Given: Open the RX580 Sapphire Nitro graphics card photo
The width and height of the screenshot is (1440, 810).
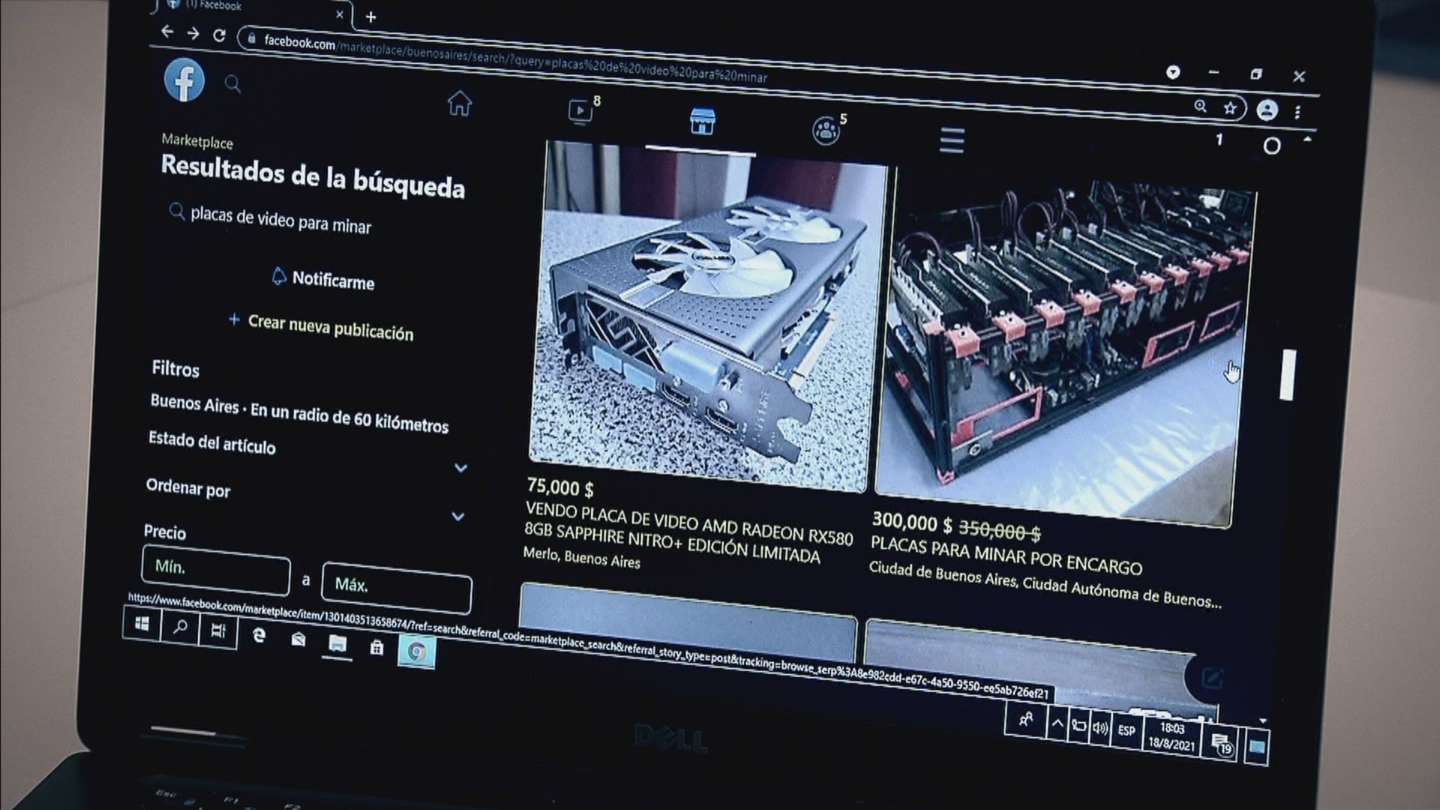Looking at the screenshot, I should 708,316.
